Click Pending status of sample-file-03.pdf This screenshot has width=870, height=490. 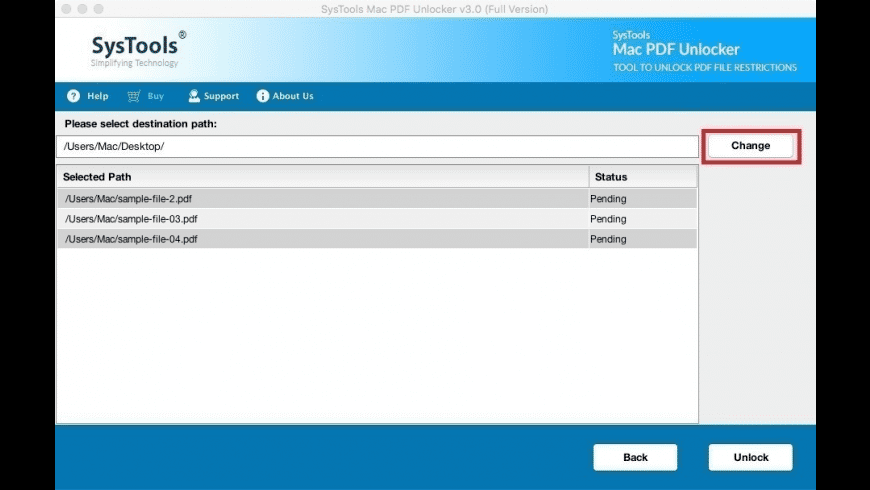[x=608, y=219]
